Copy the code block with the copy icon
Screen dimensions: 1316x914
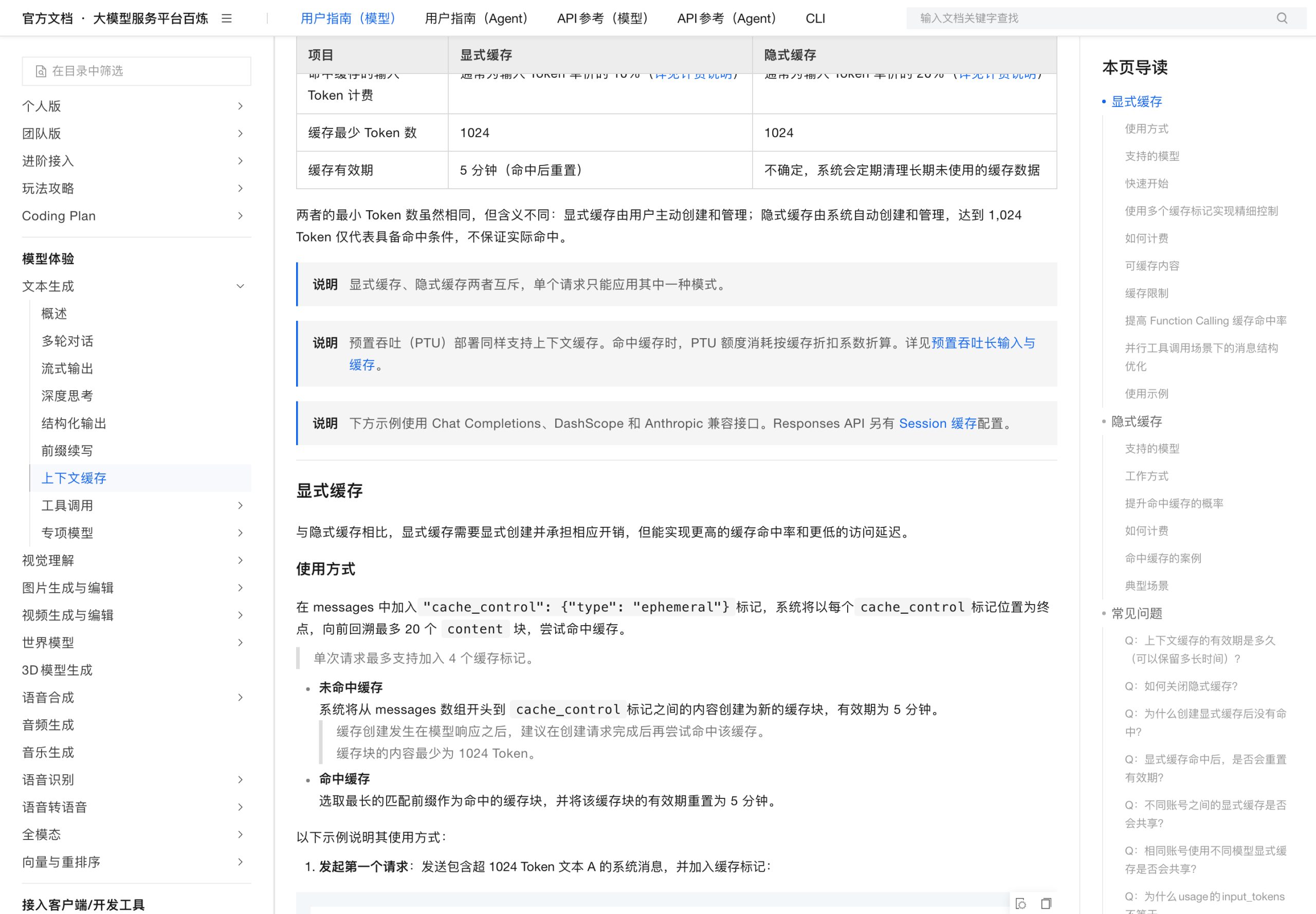pyautogui.click(x=1046, y=904)
